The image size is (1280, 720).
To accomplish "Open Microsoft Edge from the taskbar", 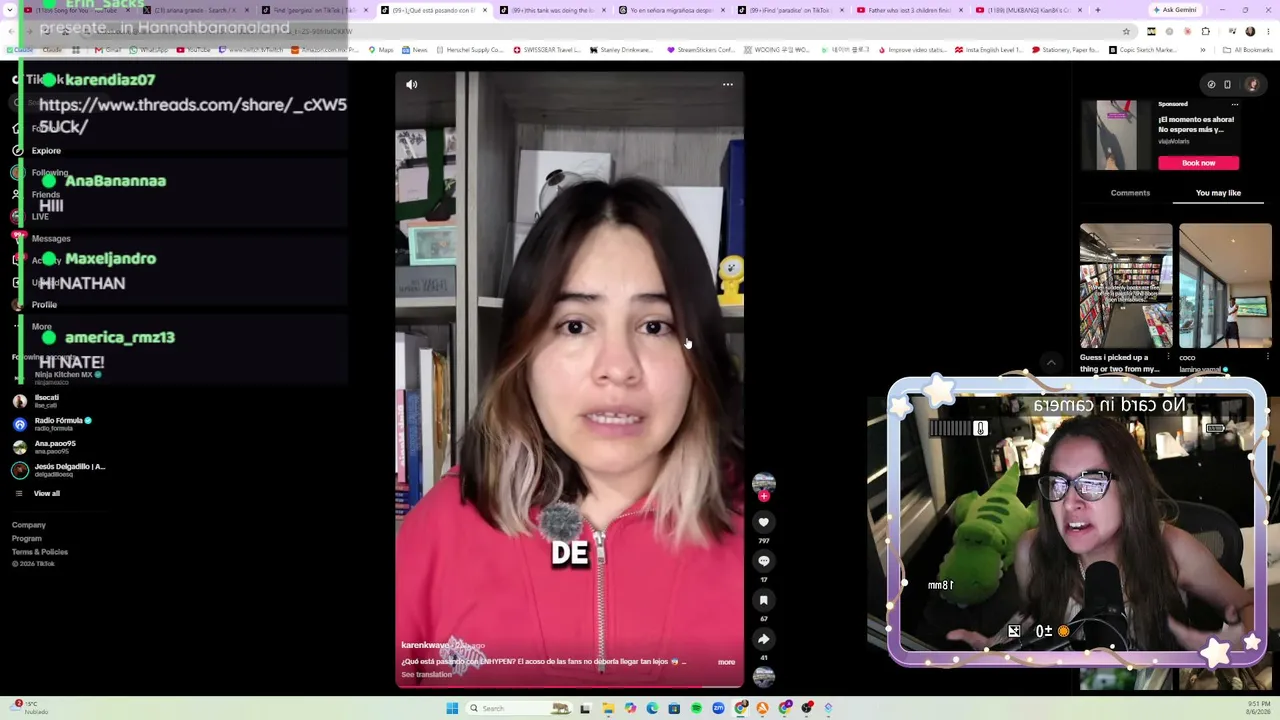I will pyautogui.click(x=652, y=709).
